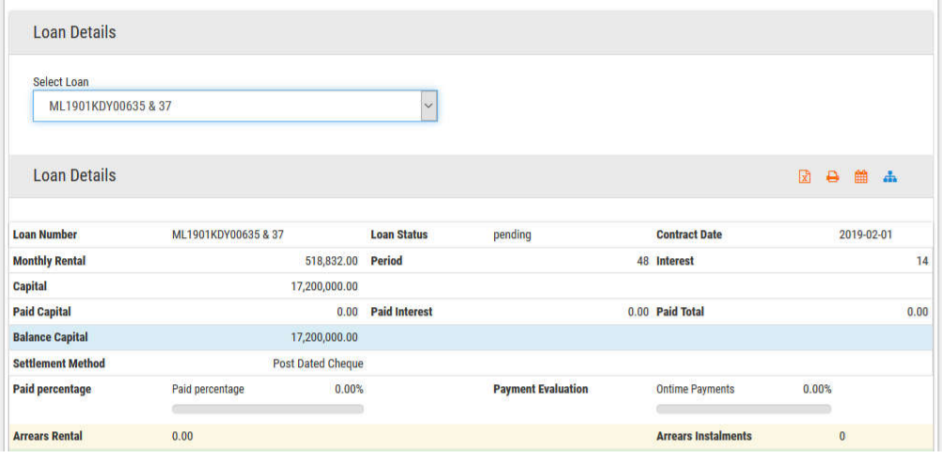This screenshot has height=456, width=942.
Task: Open the Select Loan dropdown
Action: pos(226,106)
